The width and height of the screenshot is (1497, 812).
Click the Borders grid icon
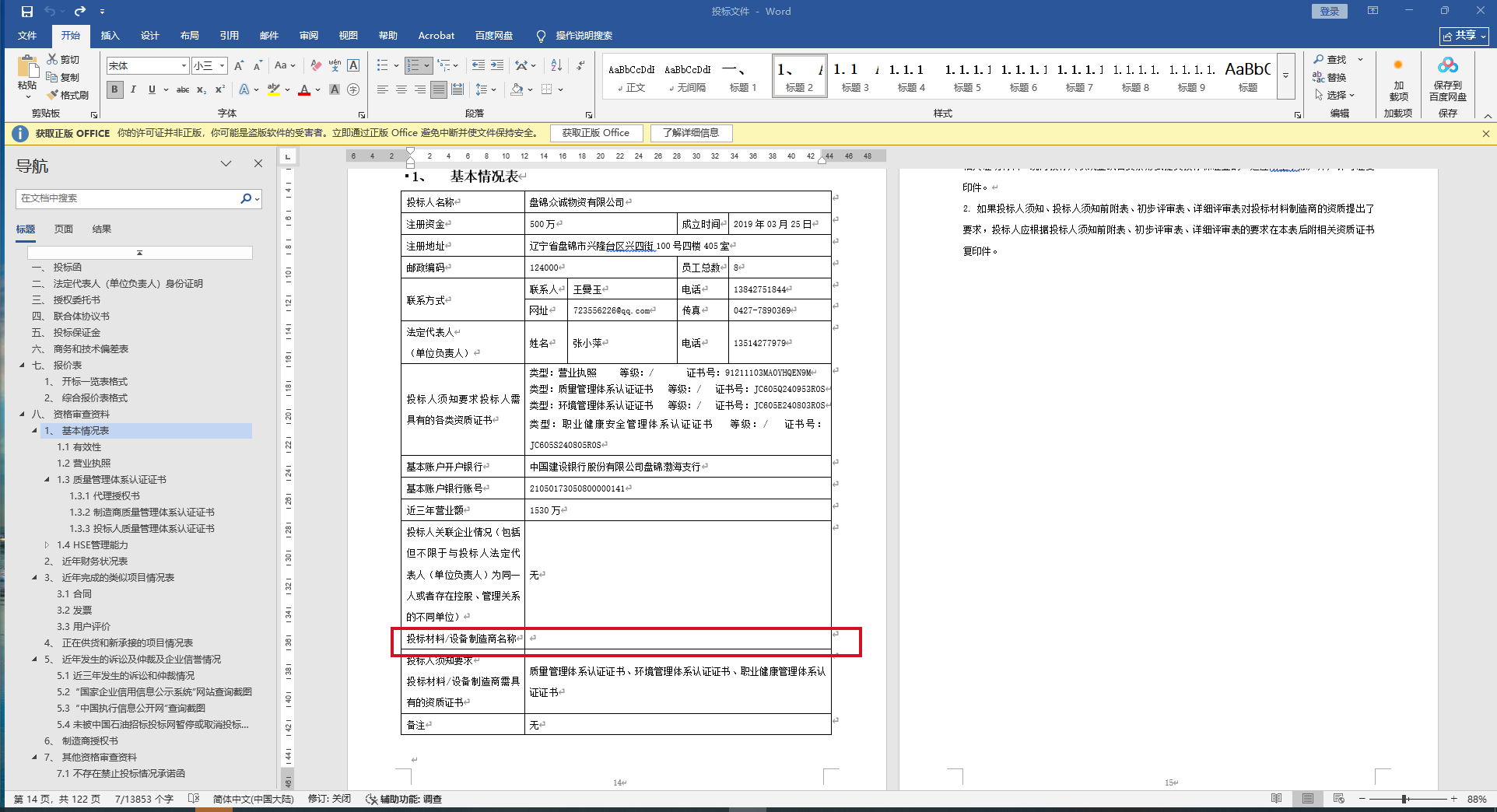coord(547,90)
